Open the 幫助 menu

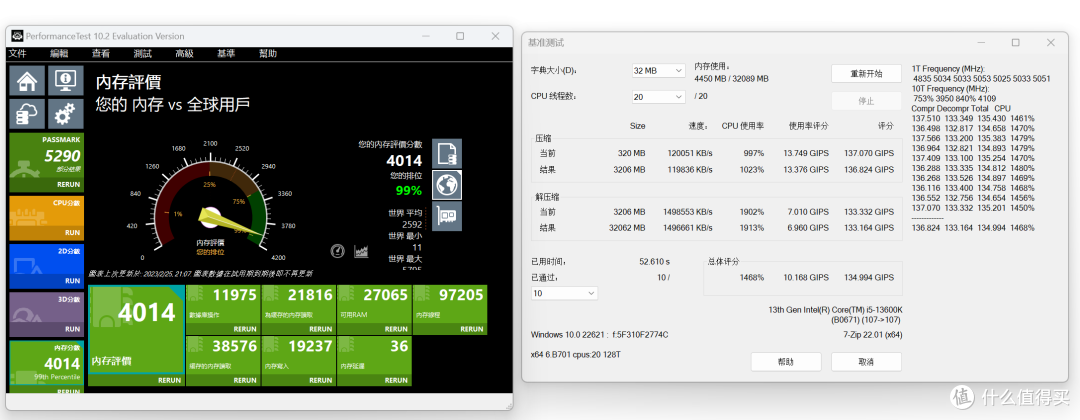click(x=268, y=54)
